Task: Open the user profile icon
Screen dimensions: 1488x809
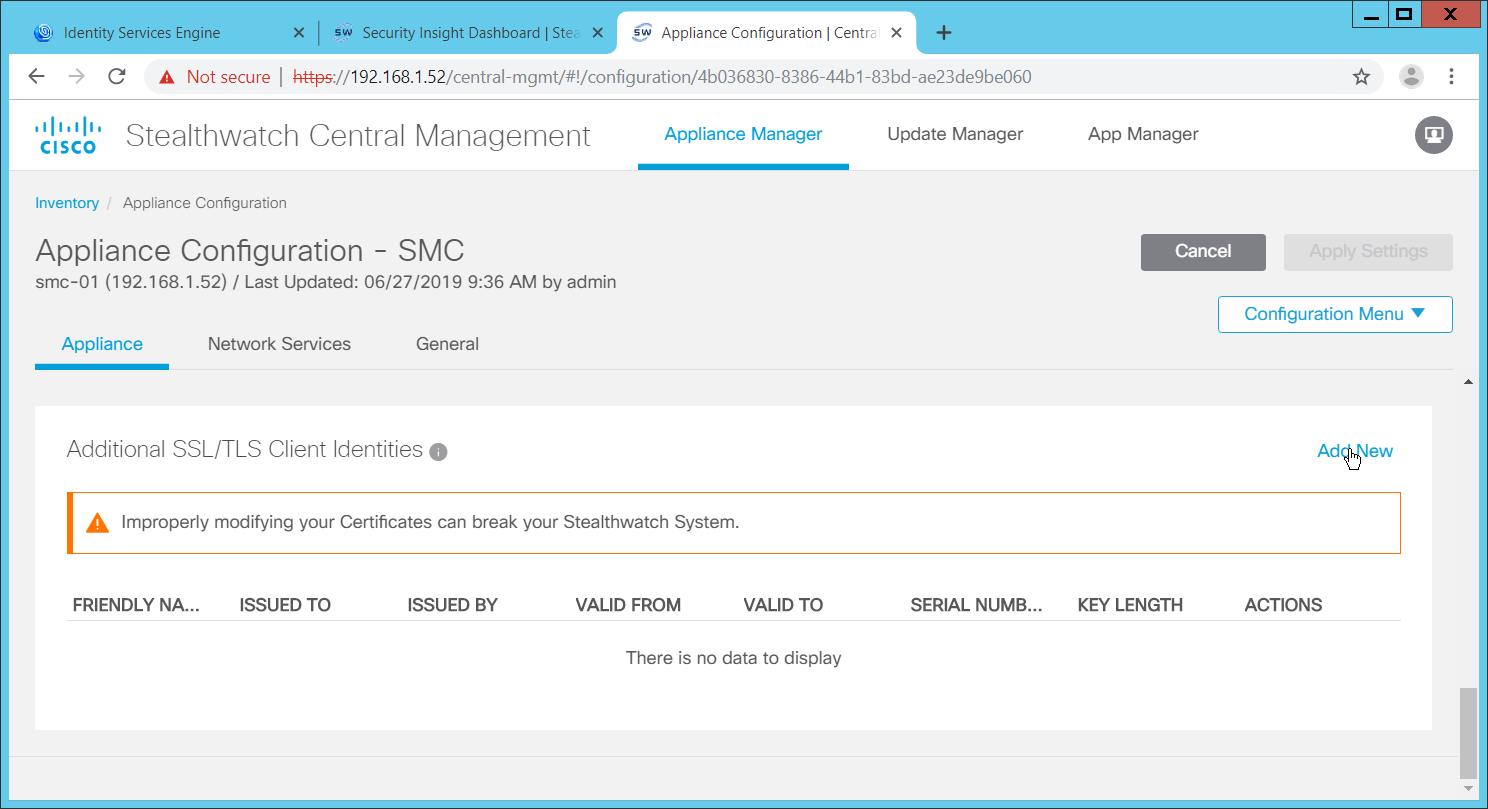Action: [1433, 135]
